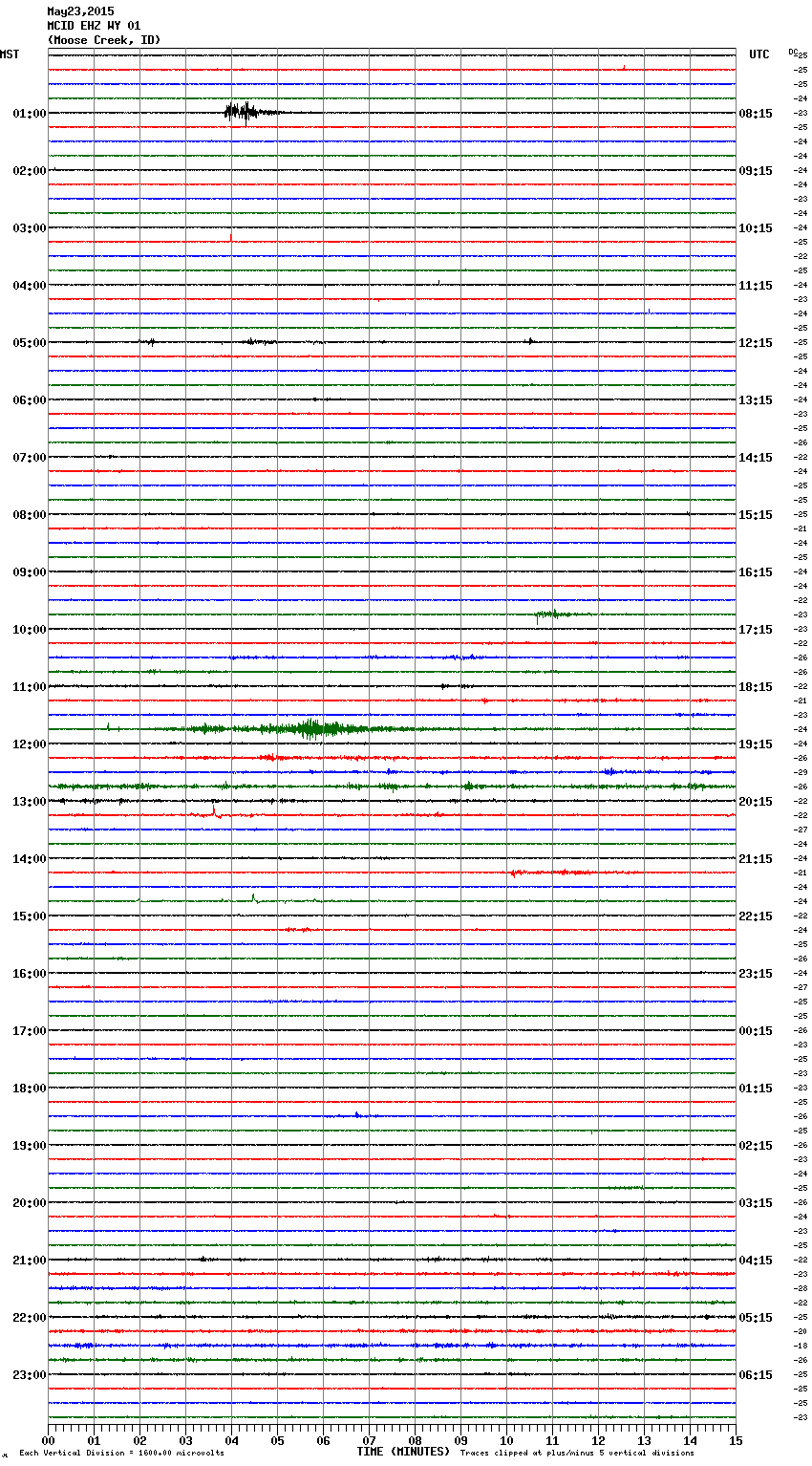Image resolution: width=812 pixels, height=1466 pixels.
Task: Click the 16:15 UTC time label
Action: (x=756, y=572)
